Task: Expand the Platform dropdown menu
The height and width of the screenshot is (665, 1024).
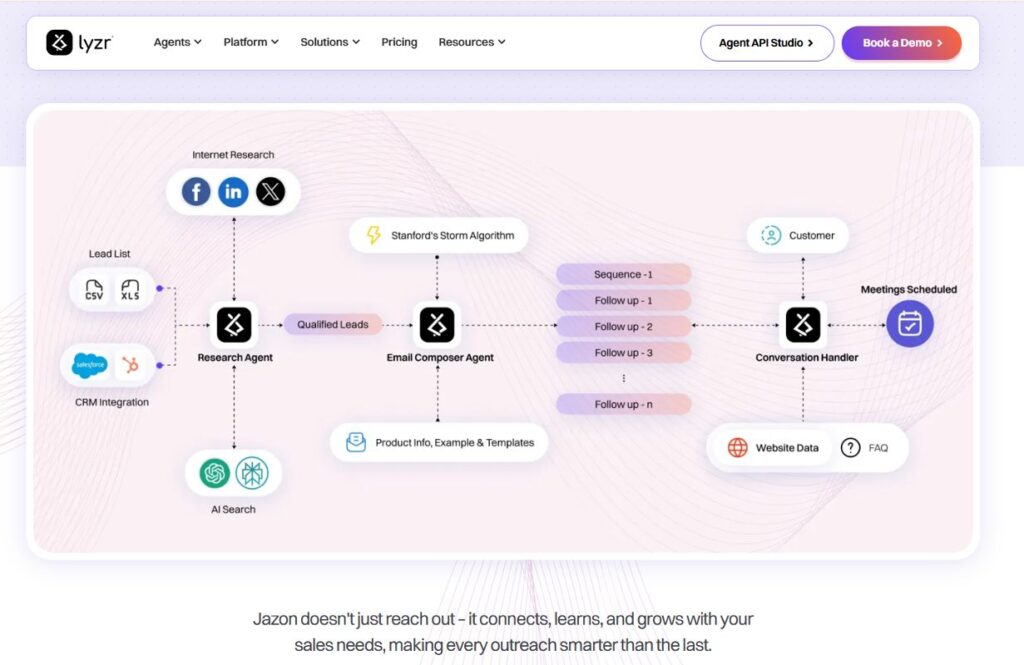Action: click(x=251, y=42)
